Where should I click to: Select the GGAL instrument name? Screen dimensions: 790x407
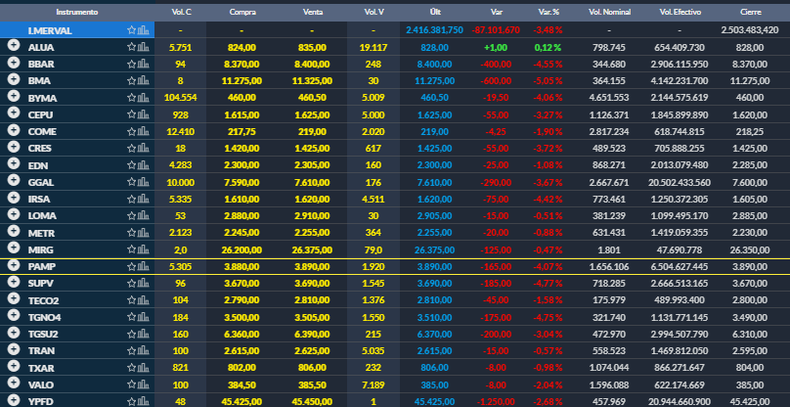(x=41, y=182)
